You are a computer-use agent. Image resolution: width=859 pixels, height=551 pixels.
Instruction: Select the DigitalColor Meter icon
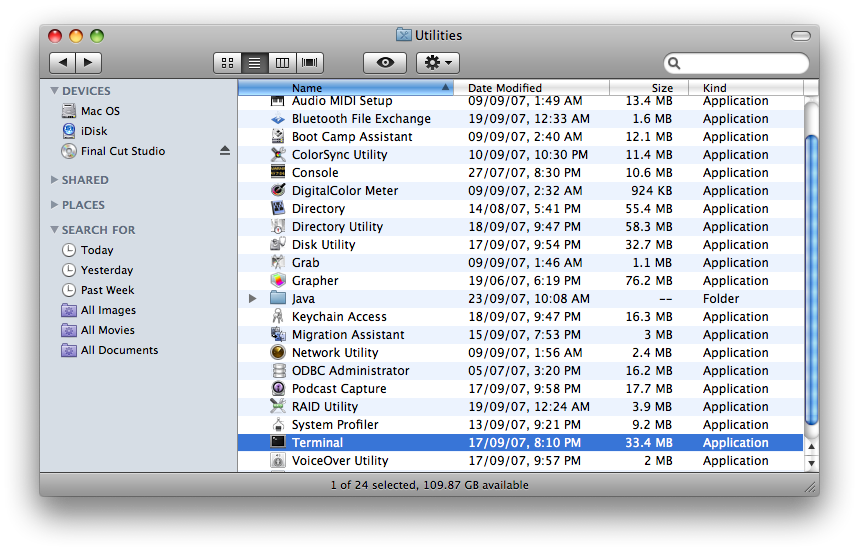click(278, 190)
